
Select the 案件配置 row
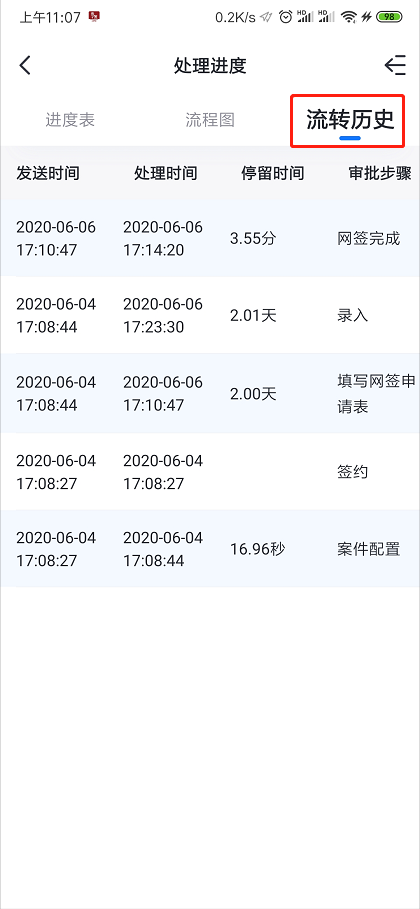click(210, 549)
